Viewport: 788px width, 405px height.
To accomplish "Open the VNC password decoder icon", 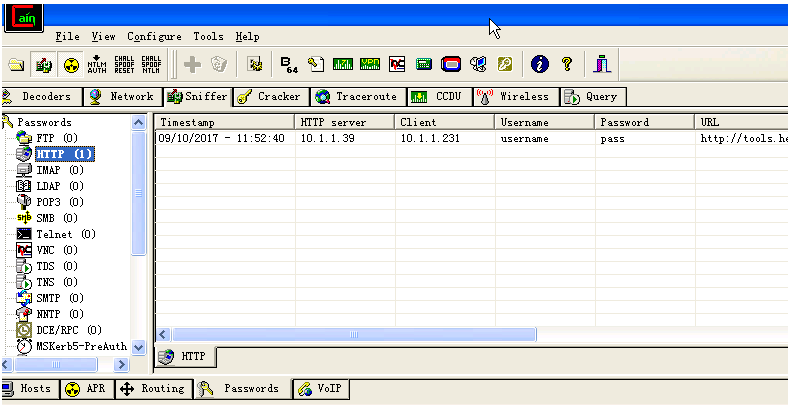I will [x=397, y=64].
